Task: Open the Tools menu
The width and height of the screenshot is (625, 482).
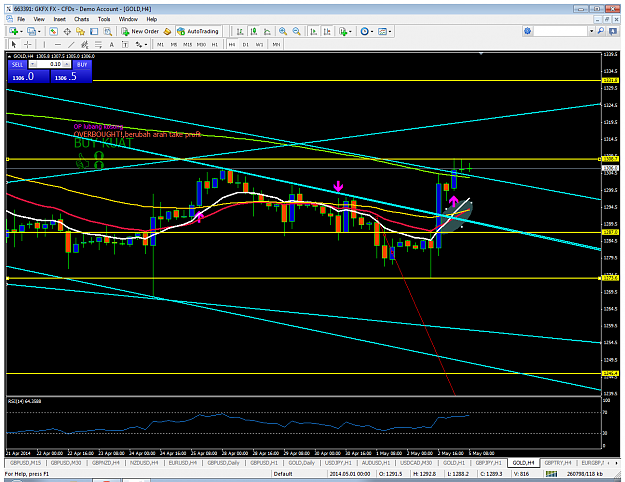Action: coord(104,19)
